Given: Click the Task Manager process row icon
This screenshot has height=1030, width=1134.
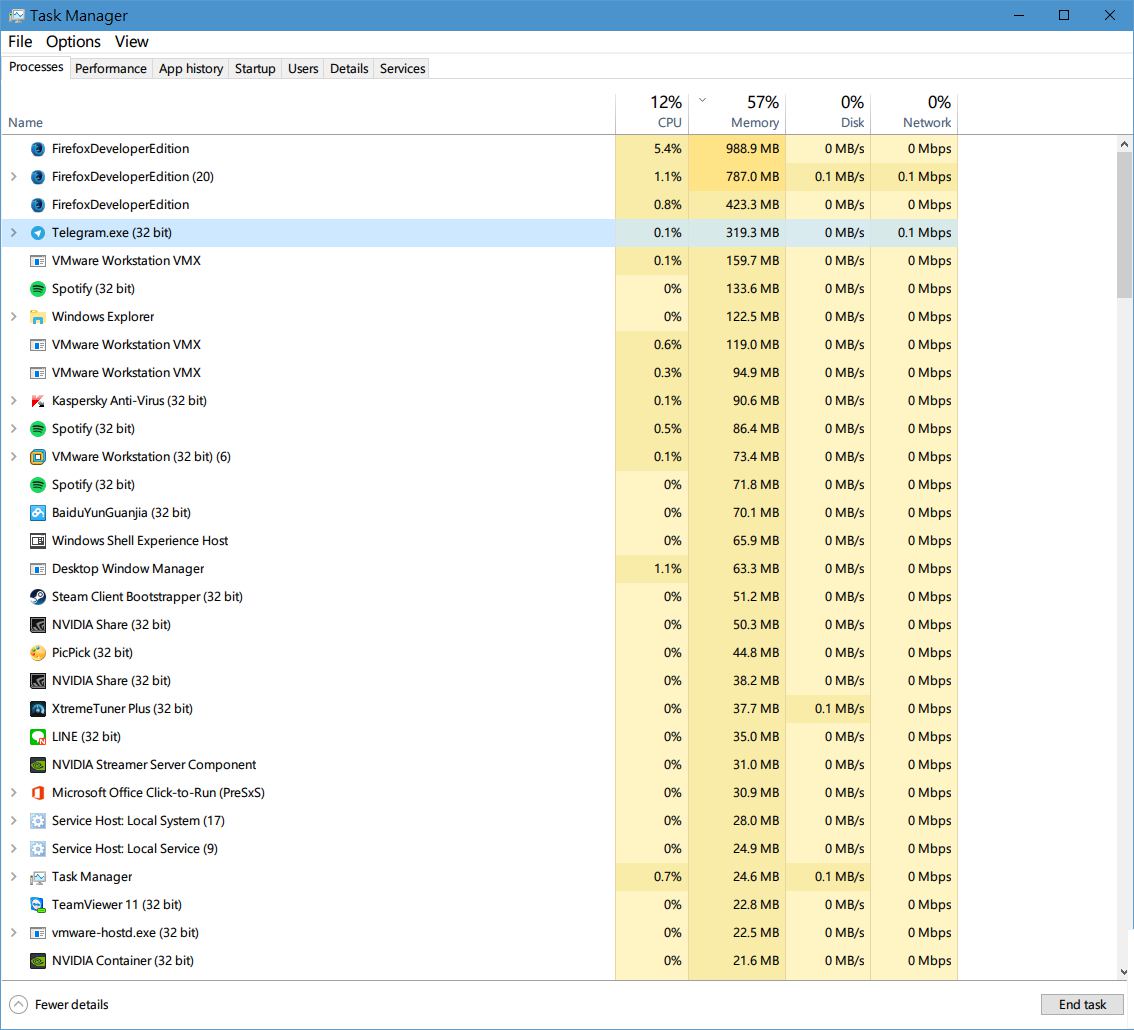Looking at the screenshot, I should coord(38,877).
